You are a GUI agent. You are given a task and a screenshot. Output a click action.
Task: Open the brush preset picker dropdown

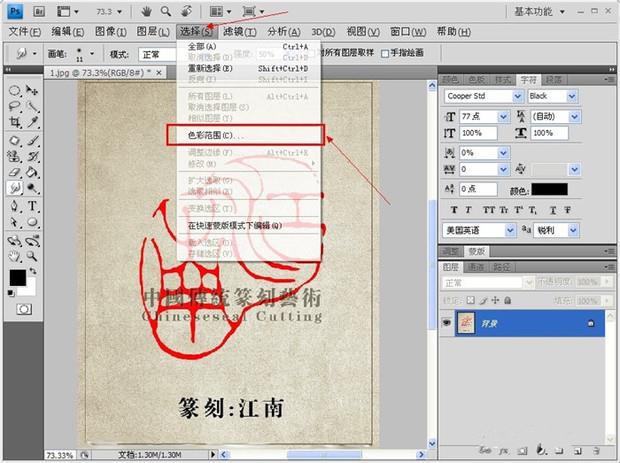pos(92,53)
